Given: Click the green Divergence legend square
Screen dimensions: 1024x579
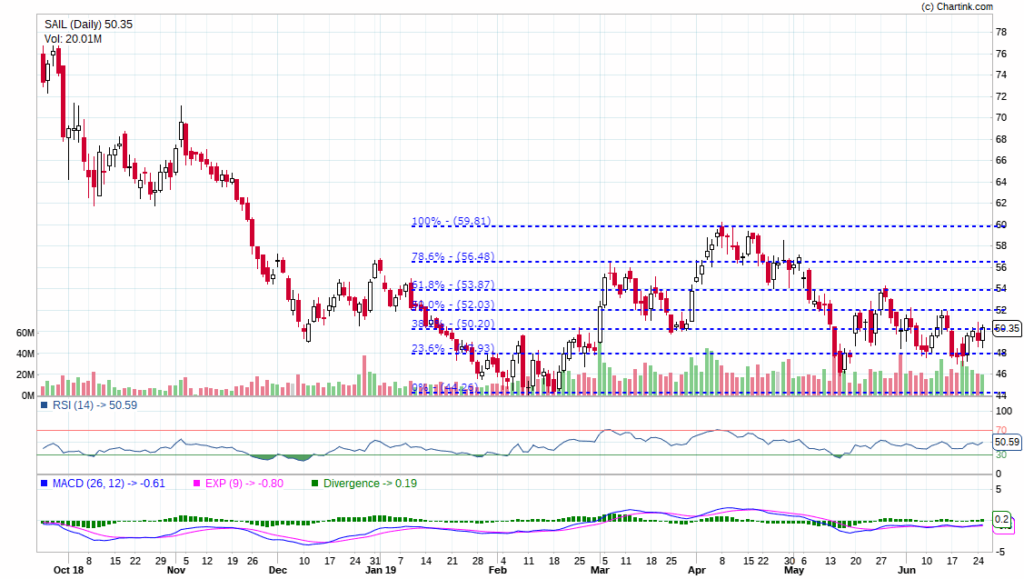Looking at the screenshot, I should [x=315, y=484].
